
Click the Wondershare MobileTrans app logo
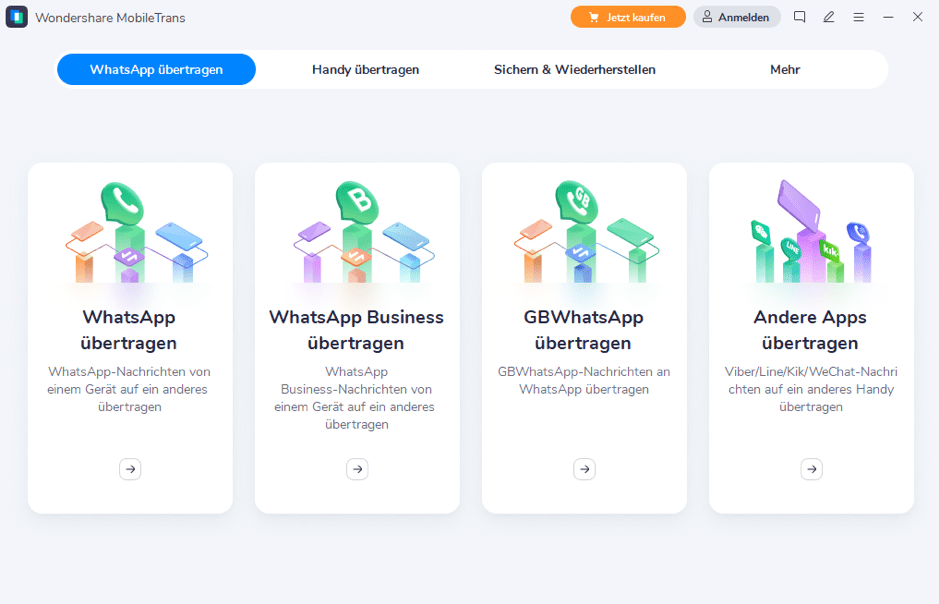[x=17, y=17]
